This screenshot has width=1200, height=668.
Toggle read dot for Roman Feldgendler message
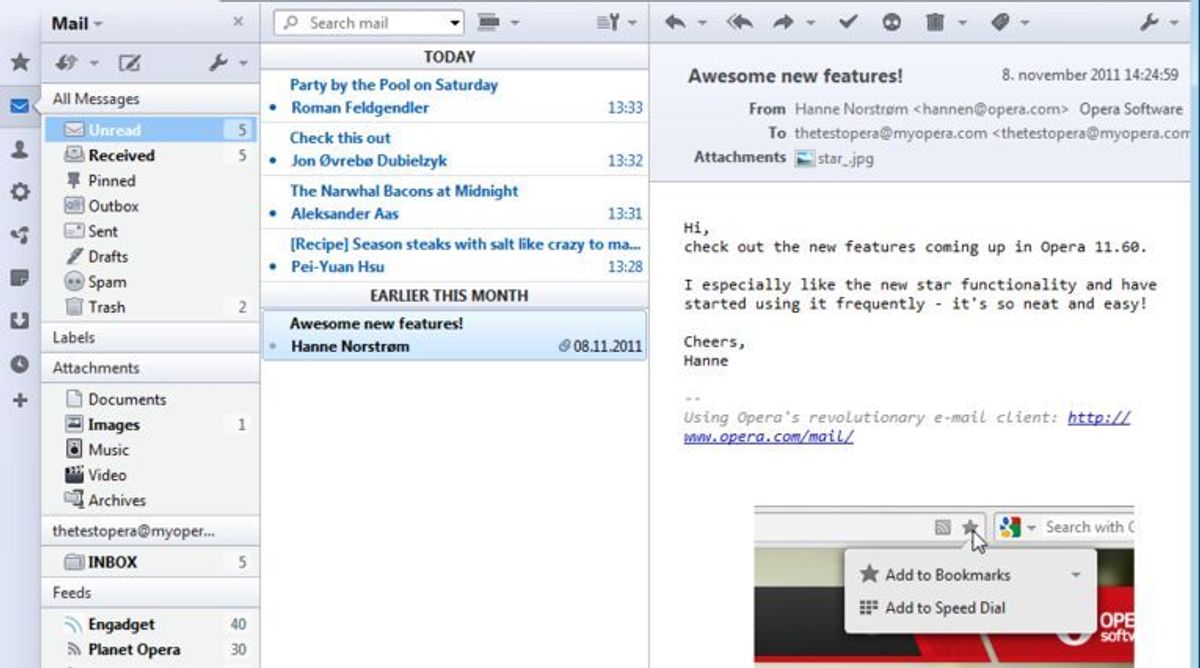click(x=273, y=108)
